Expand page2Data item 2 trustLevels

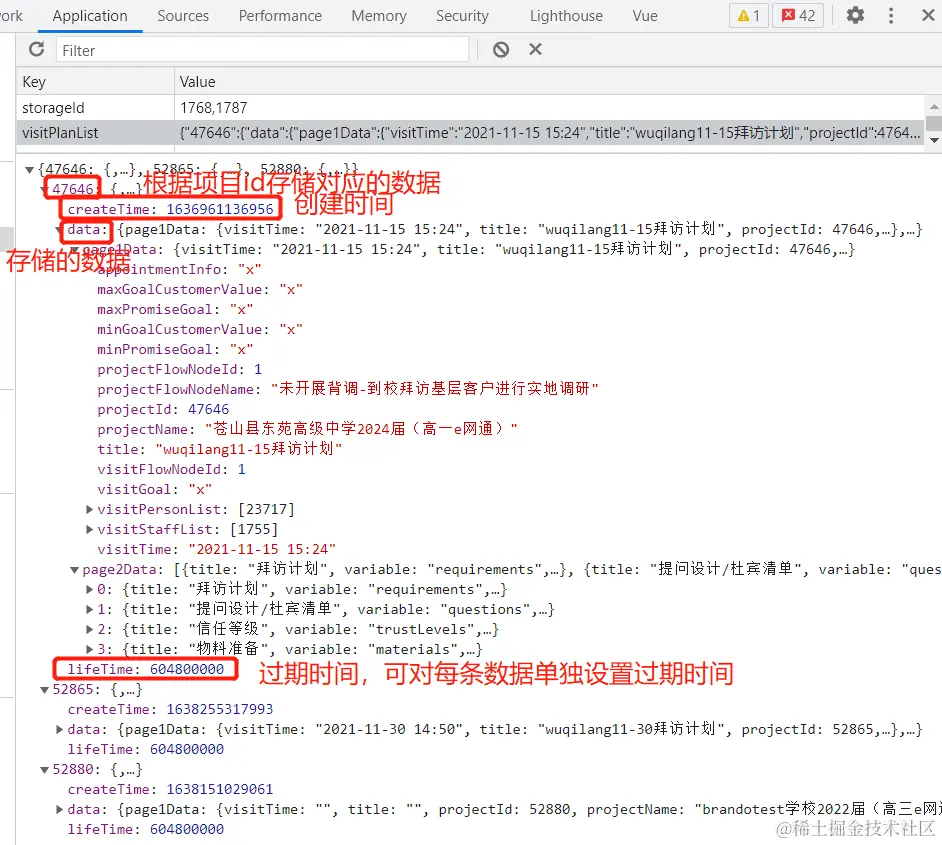coord(89,629)
